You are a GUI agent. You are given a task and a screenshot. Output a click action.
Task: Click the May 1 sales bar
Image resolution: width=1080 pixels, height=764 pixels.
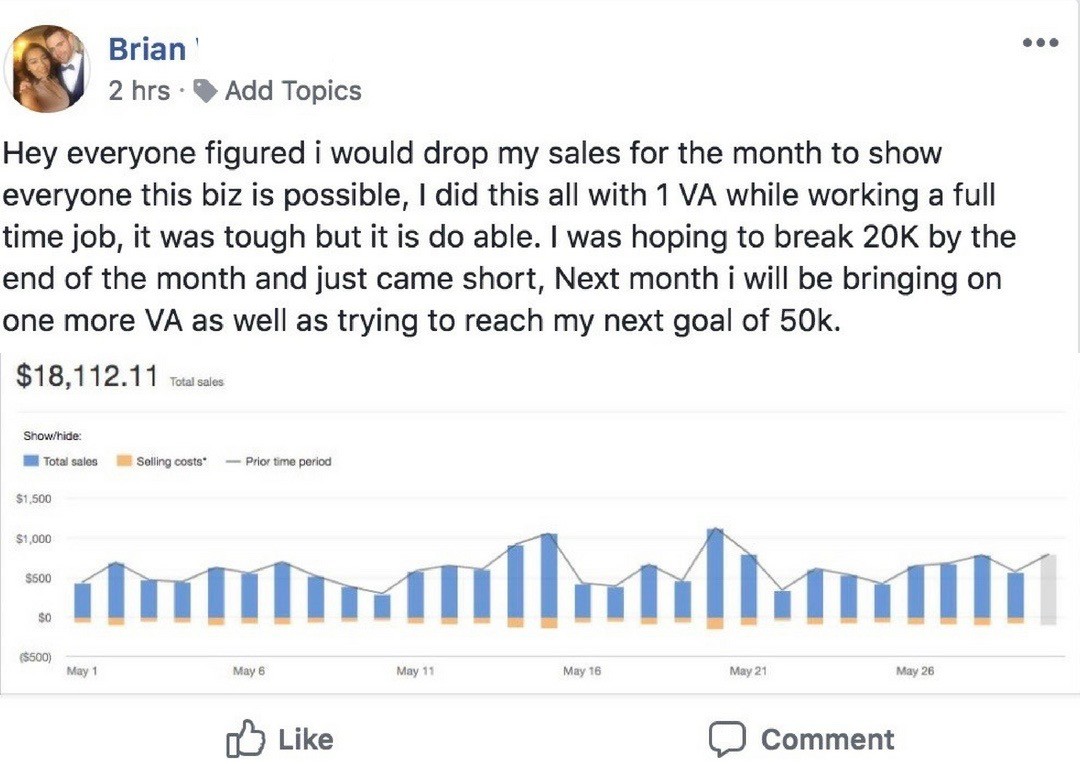tap(83, 600)
